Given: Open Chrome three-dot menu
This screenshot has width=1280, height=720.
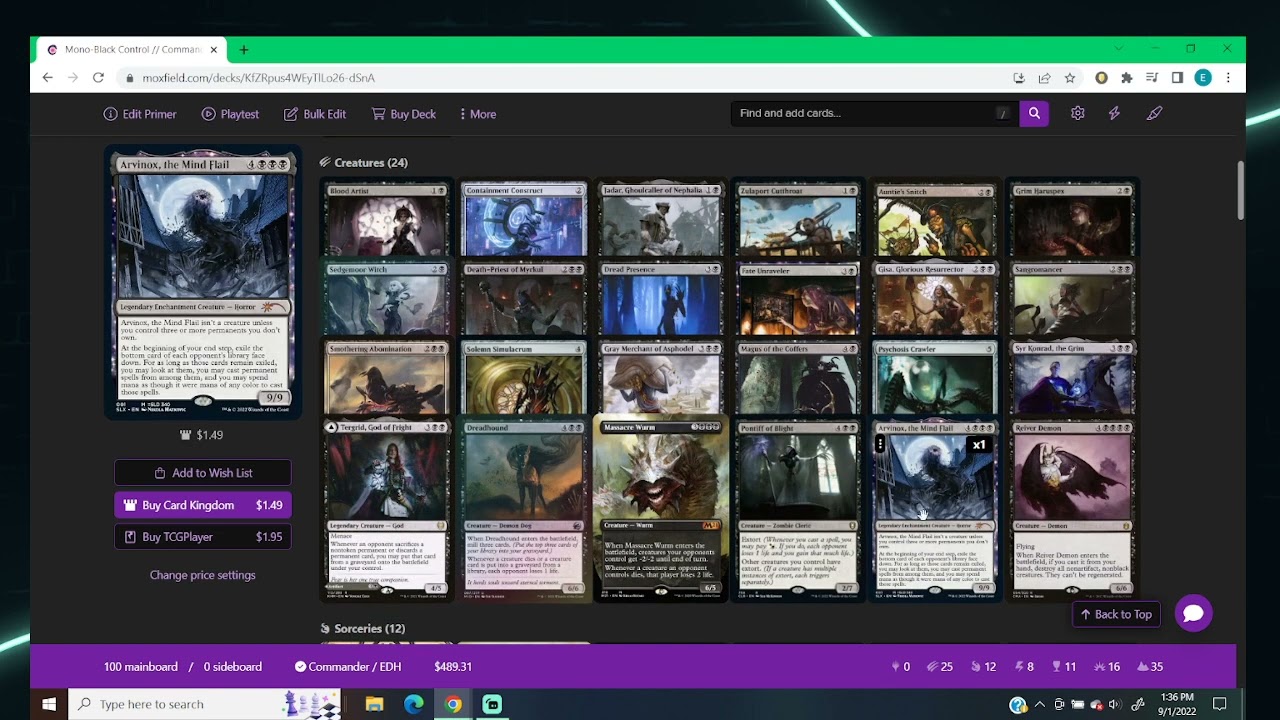Looking at the screenshot, I should [1228, 78].
